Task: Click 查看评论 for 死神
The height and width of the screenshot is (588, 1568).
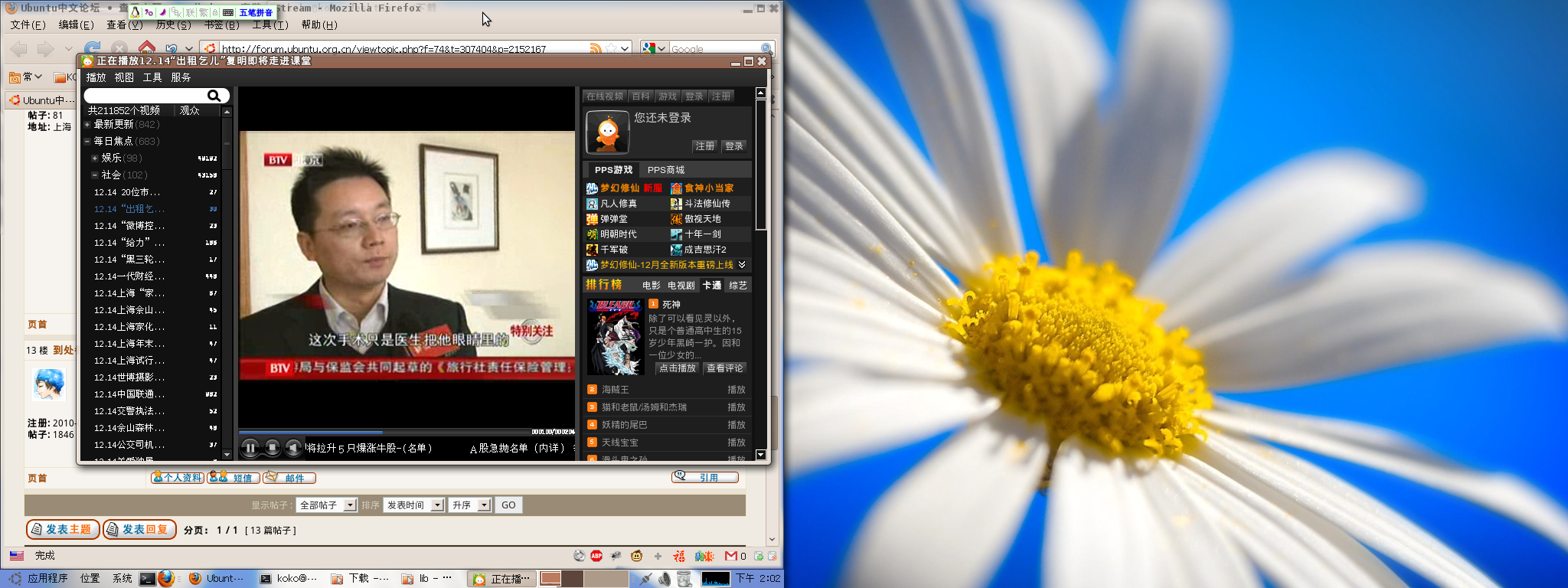Action: point(724,368)
